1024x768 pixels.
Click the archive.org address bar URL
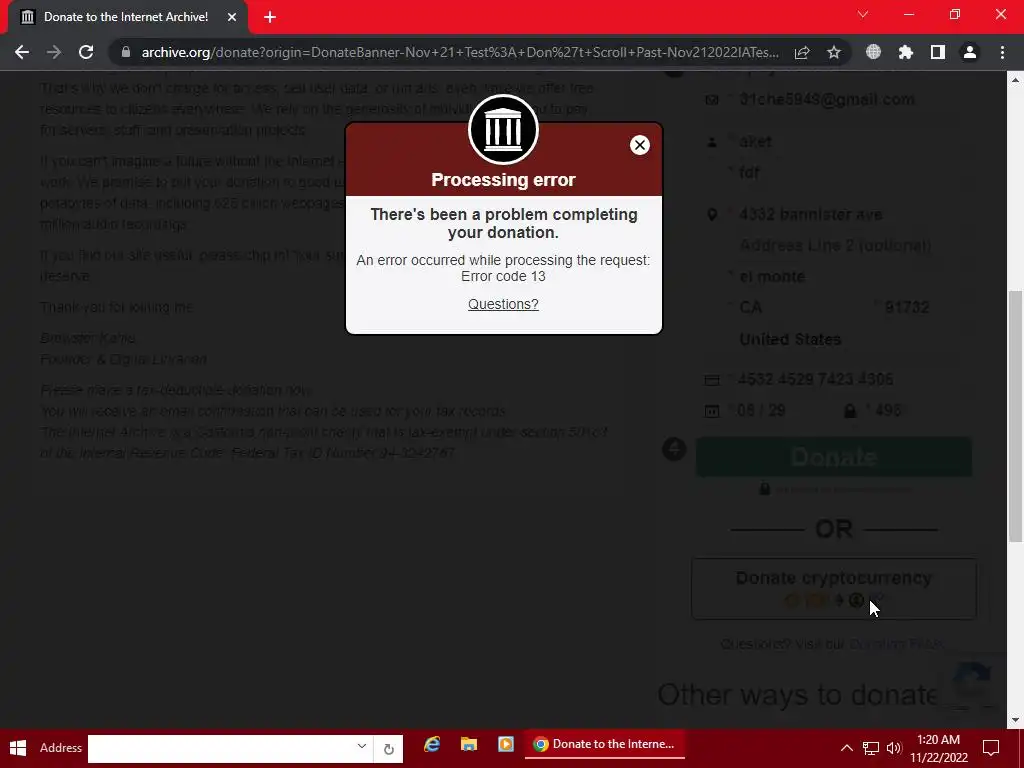tap(460, 52)
